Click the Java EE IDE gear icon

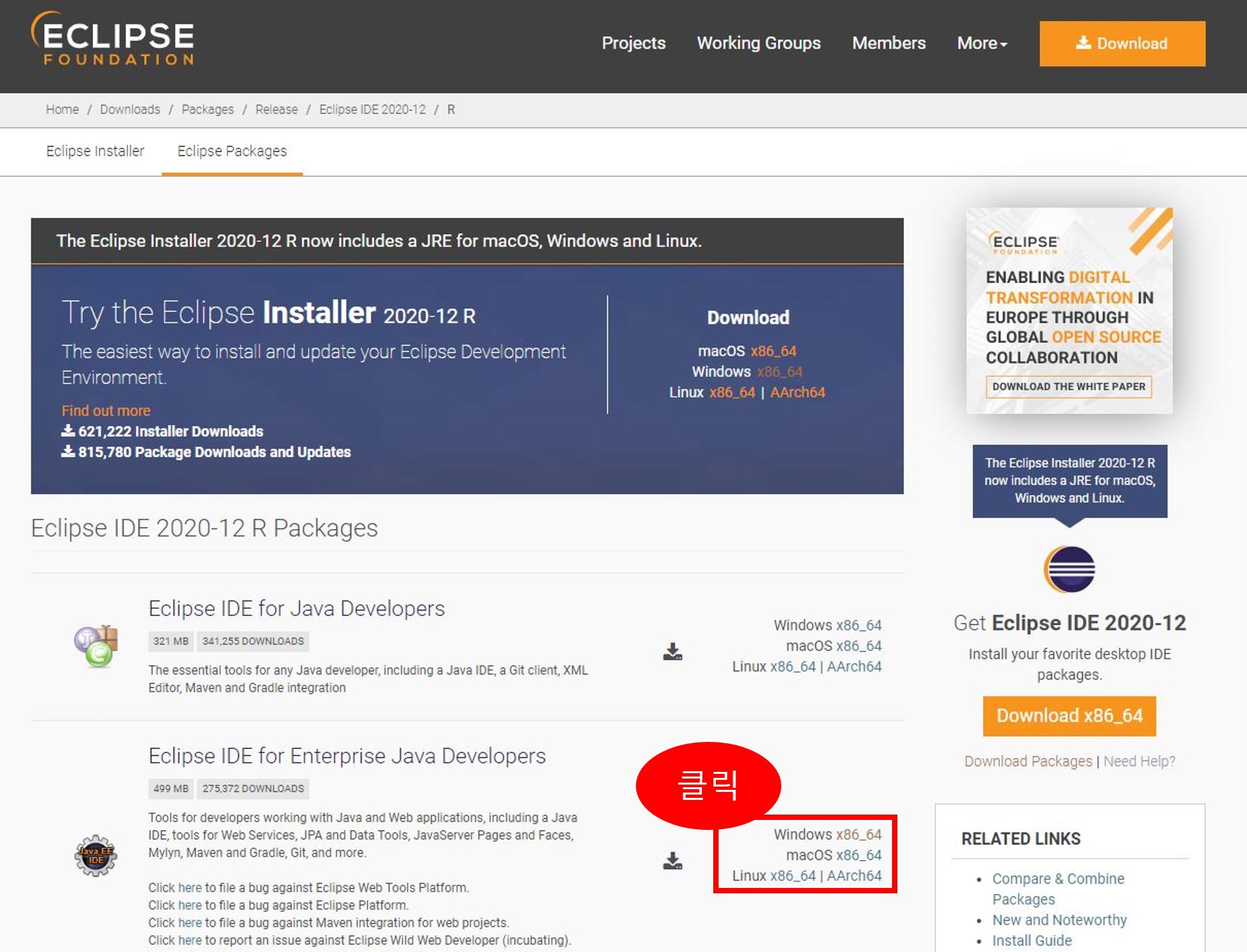point(95,855)
